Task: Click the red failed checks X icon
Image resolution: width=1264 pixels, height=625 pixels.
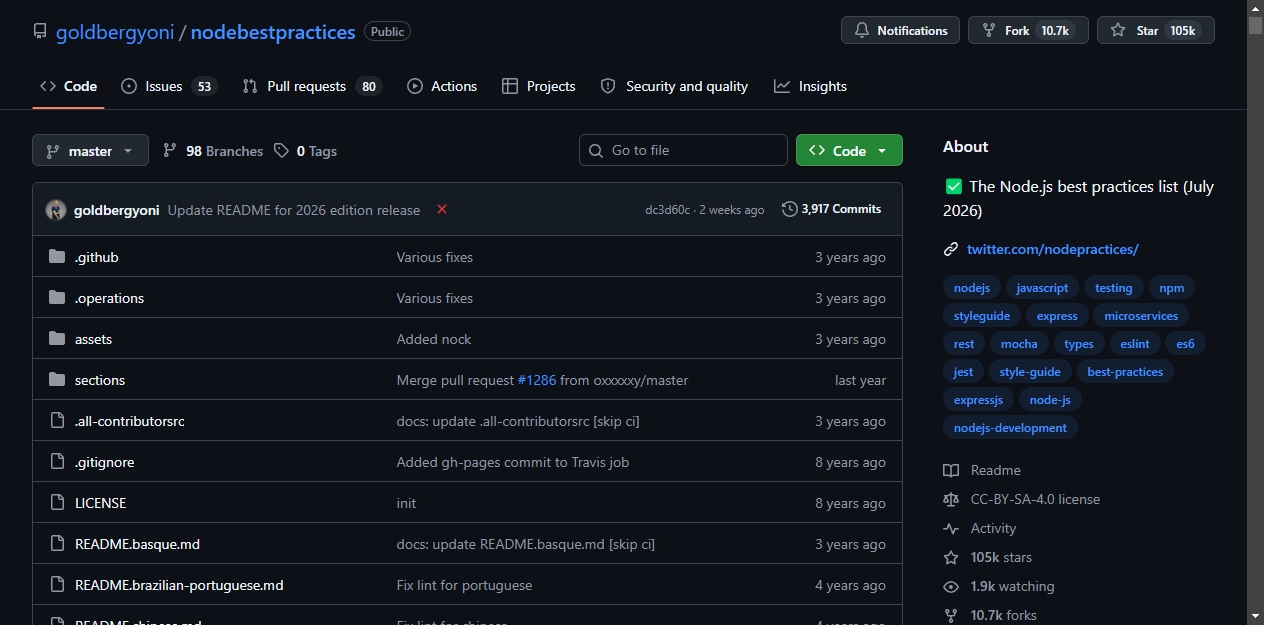Action: coord(442,209)
